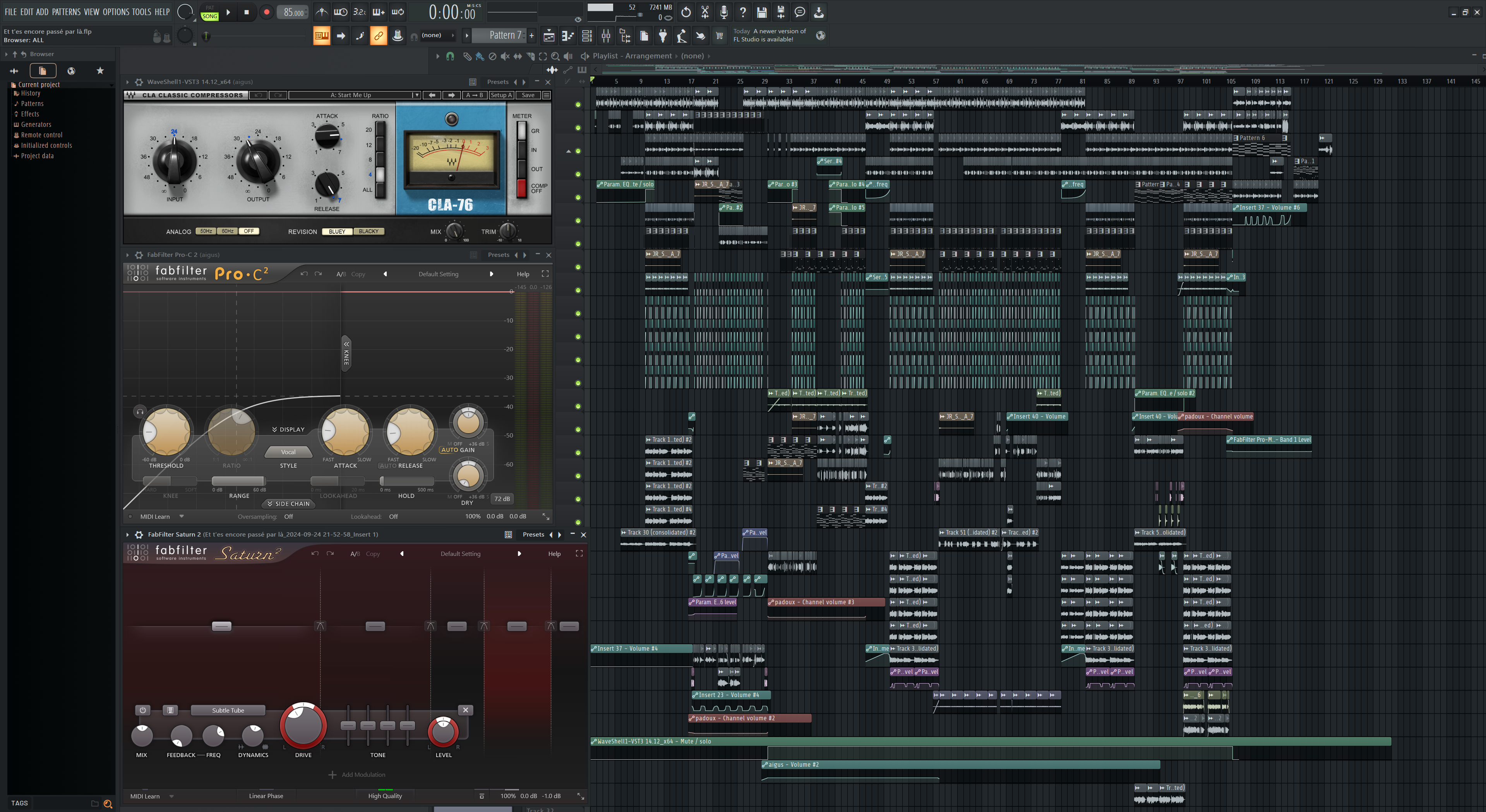Image resolution: width=1486 pixels, height=812 pixels.
Task: Open the WaveShell1 plugin Presets menu
Action: [x=497, y=82]
